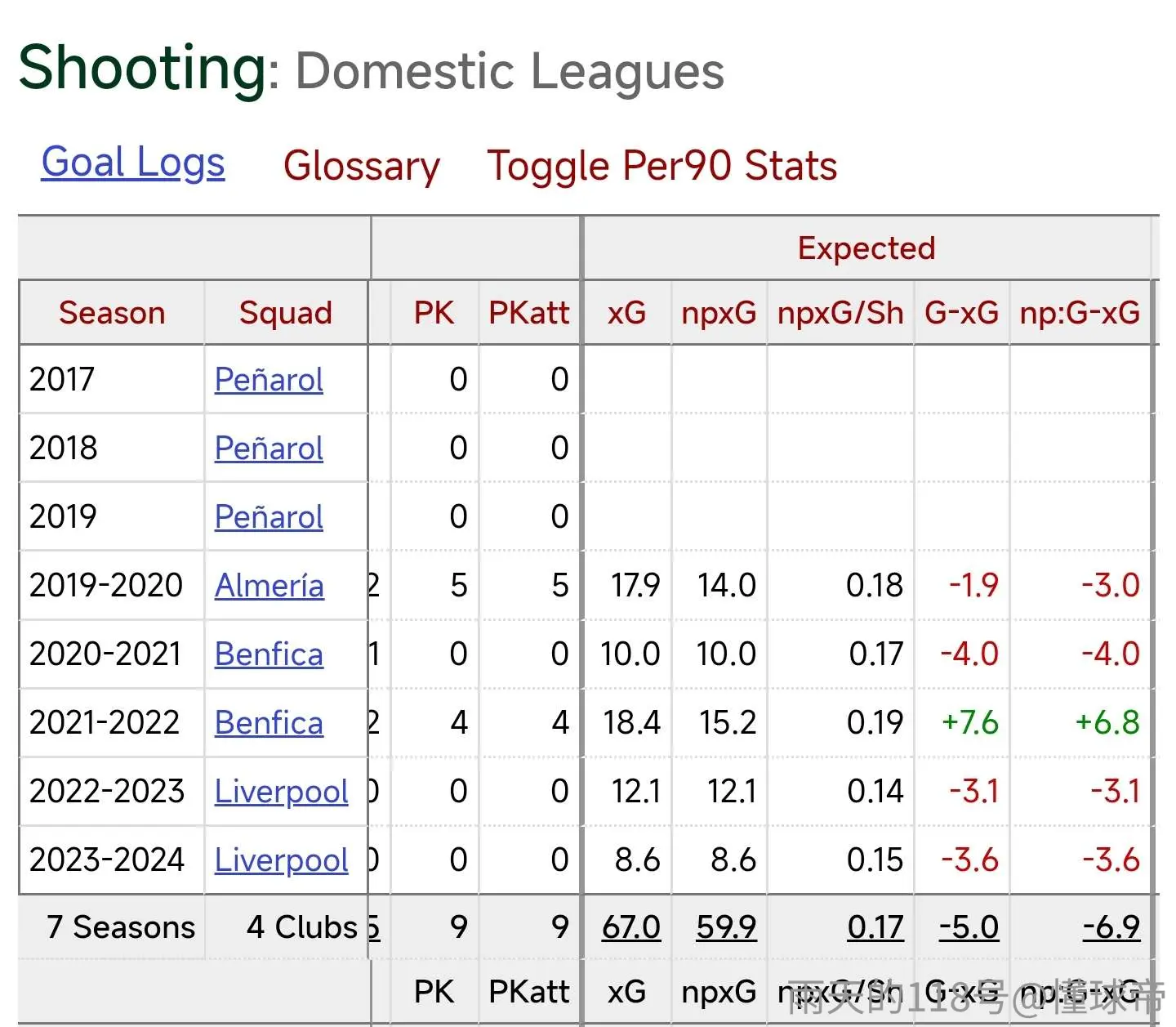This screenshot has height=1027, width=1176.
Task: Sort table by Squad column header
Action: click(x=286, y=313)
